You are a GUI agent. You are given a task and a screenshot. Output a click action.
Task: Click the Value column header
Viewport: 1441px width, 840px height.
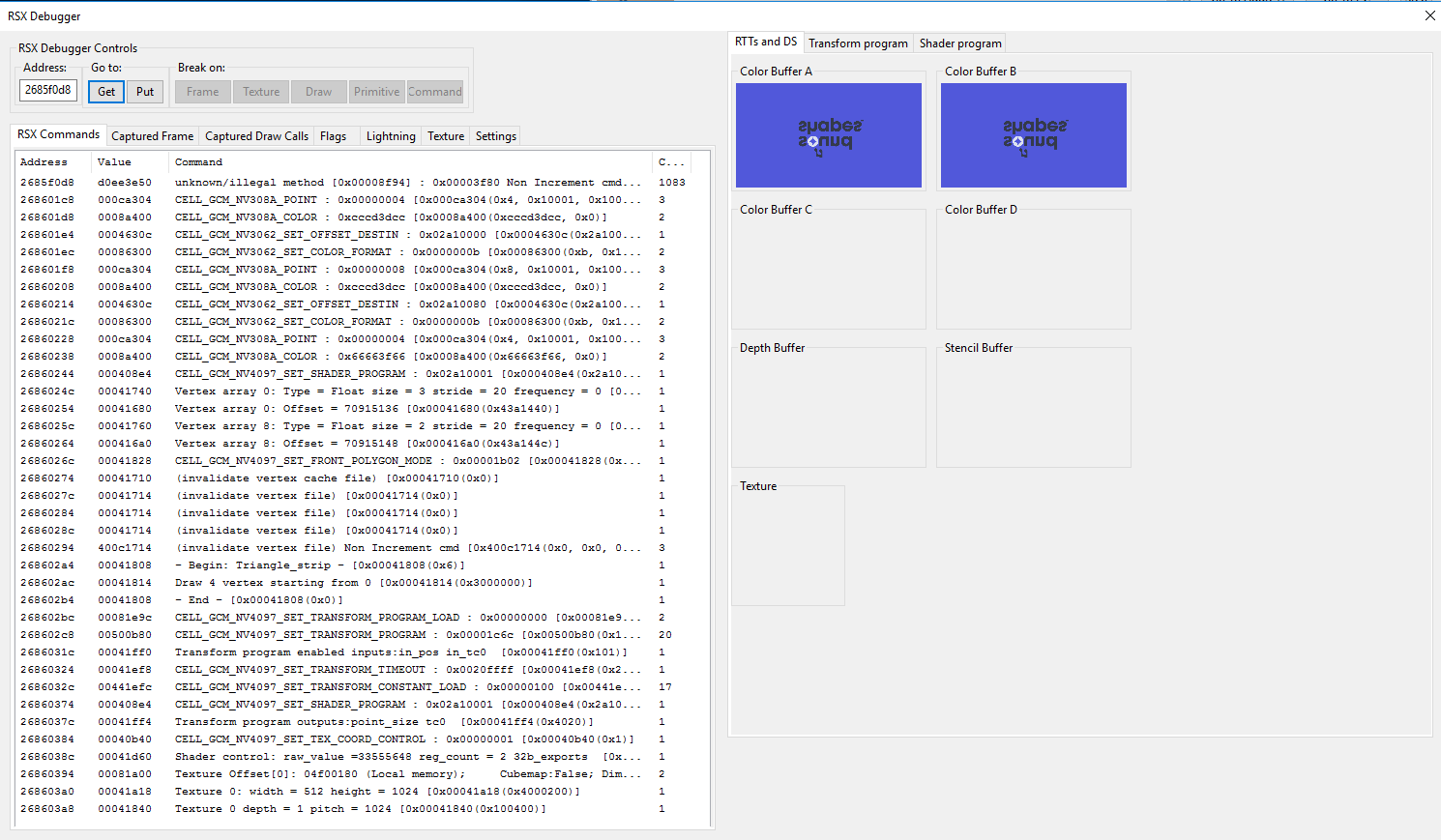click(x=114, y=162)
